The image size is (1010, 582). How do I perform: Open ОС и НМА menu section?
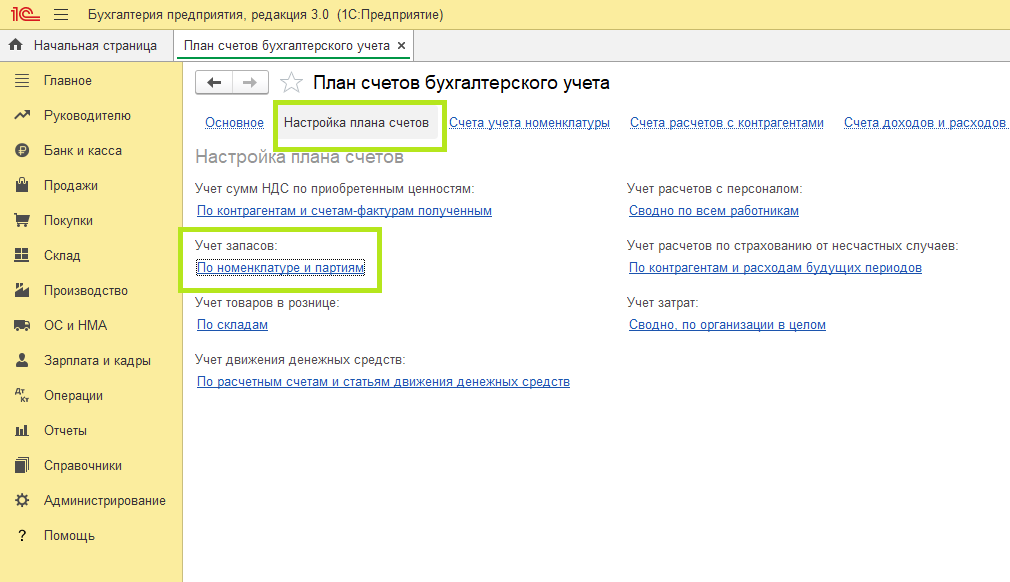coord(75,325)
